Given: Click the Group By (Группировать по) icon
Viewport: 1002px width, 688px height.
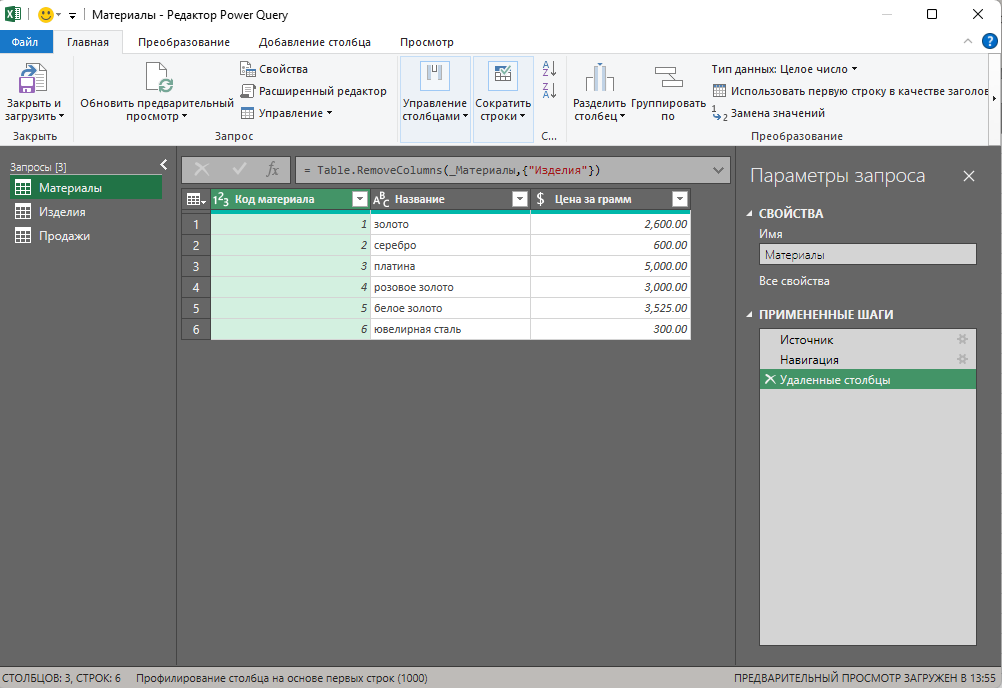Looking at the screenshot, I should pos(668,78).
